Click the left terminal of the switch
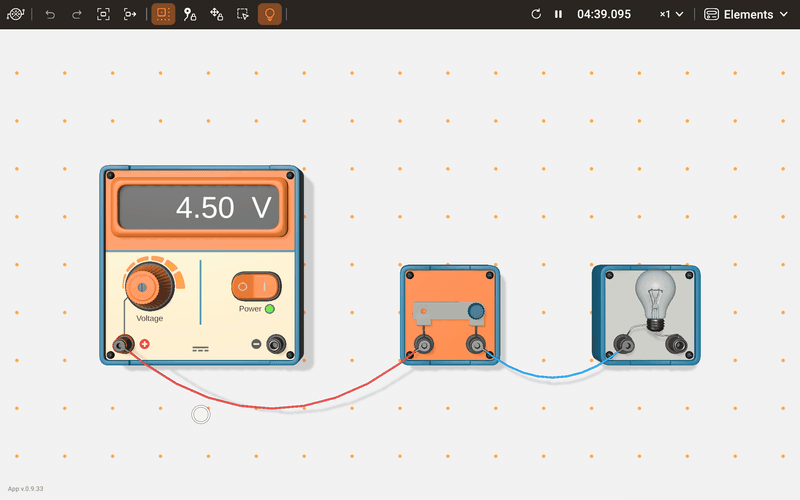Screen dimensions: 800x500 click(x=423, y=345)
